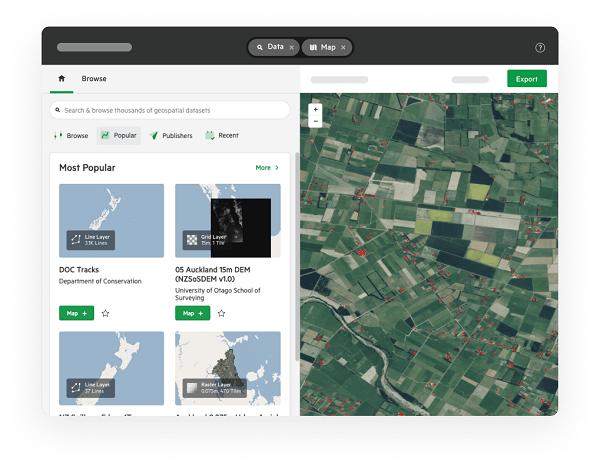Open 05 Auckland 15m DEM title link
Screen dimensions: 600x466
213,274
